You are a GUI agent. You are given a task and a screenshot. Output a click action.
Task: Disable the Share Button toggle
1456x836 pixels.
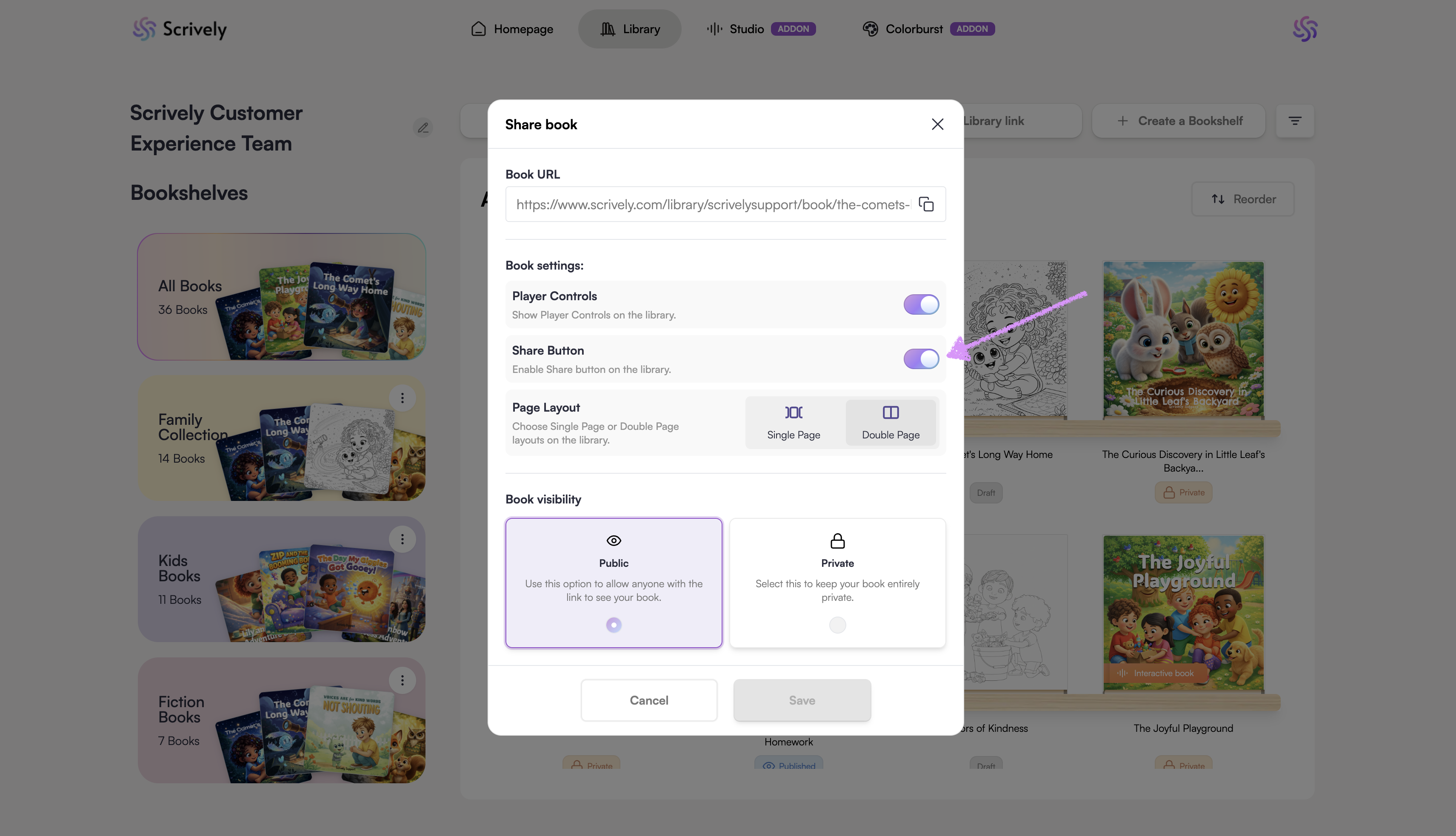click(921, 359)
